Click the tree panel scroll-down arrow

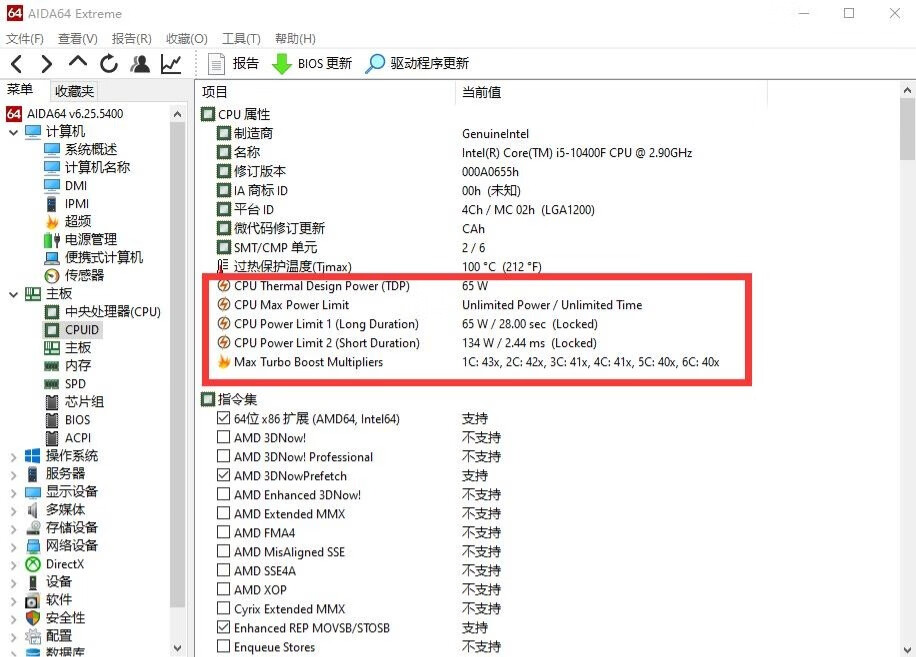[178, 648]
